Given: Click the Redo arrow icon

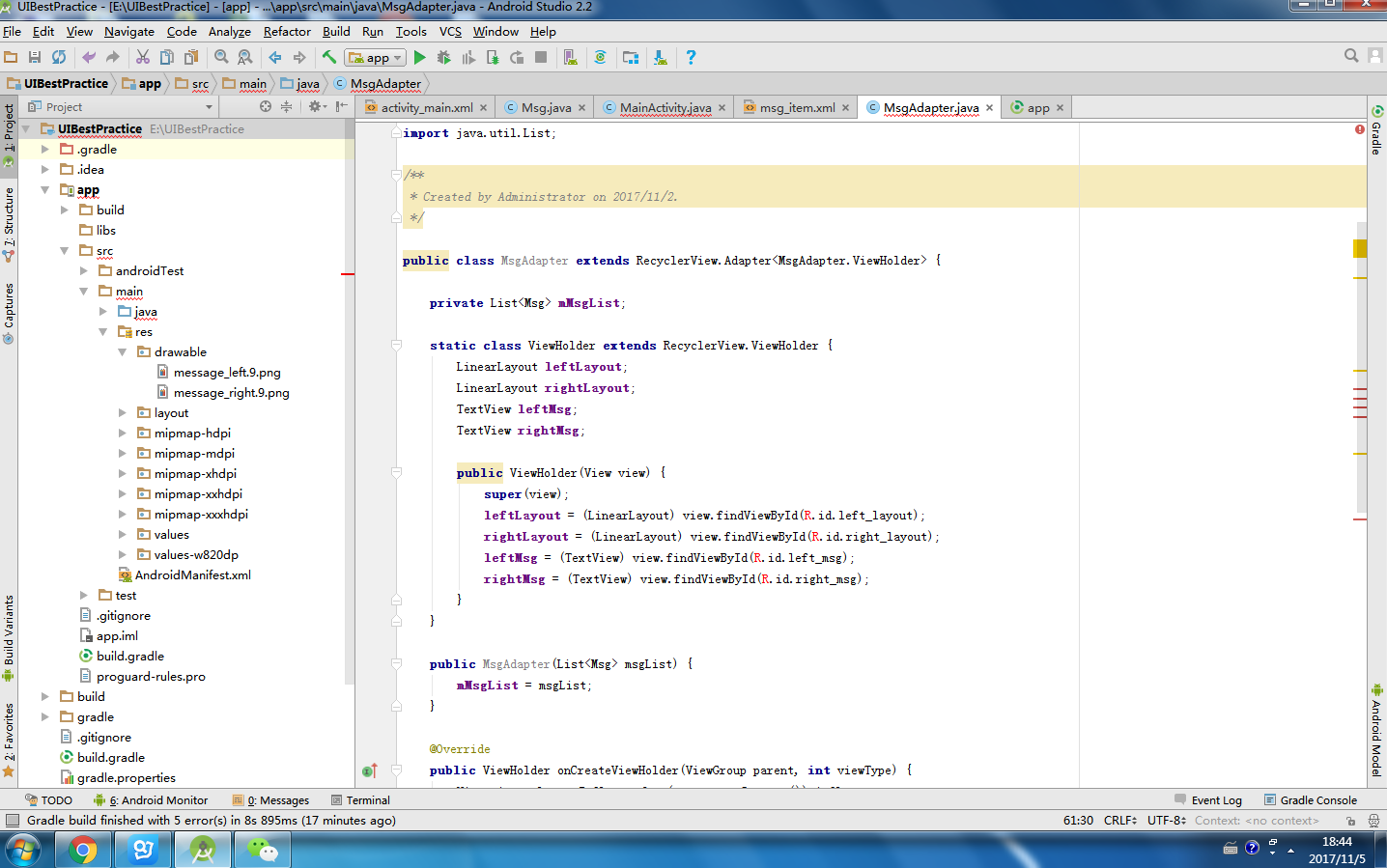Looking at the screenshot, I should click(113, 57).
